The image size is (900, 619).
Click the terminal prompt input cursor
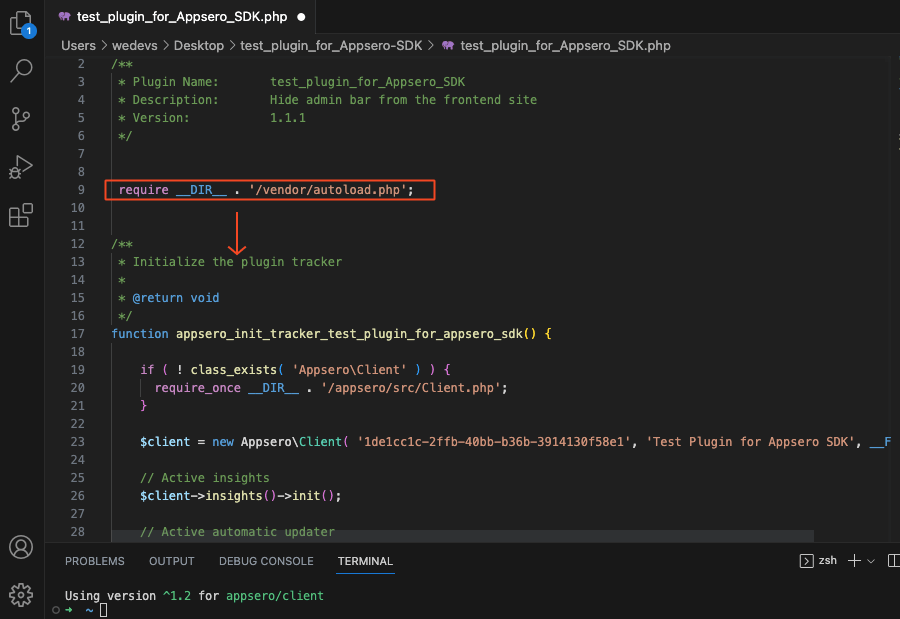coord(103,610)
